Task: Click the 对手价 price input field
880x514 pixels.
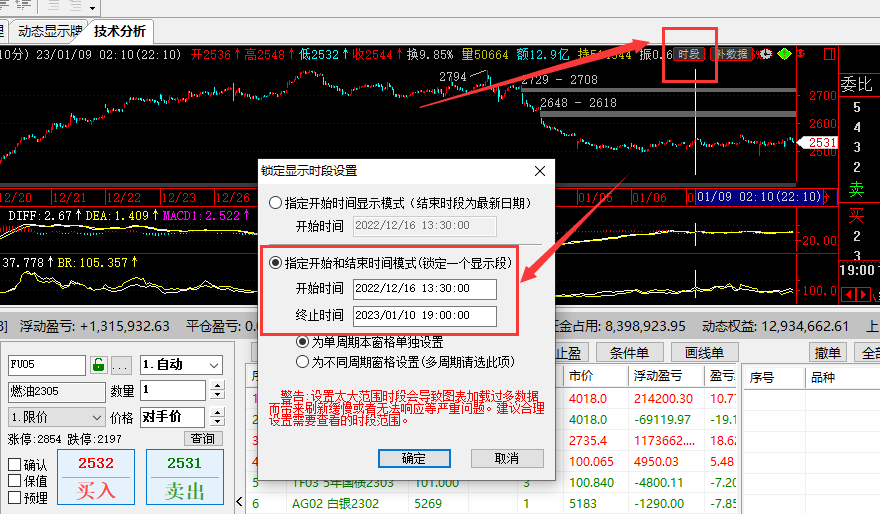Action: (172, 417)
